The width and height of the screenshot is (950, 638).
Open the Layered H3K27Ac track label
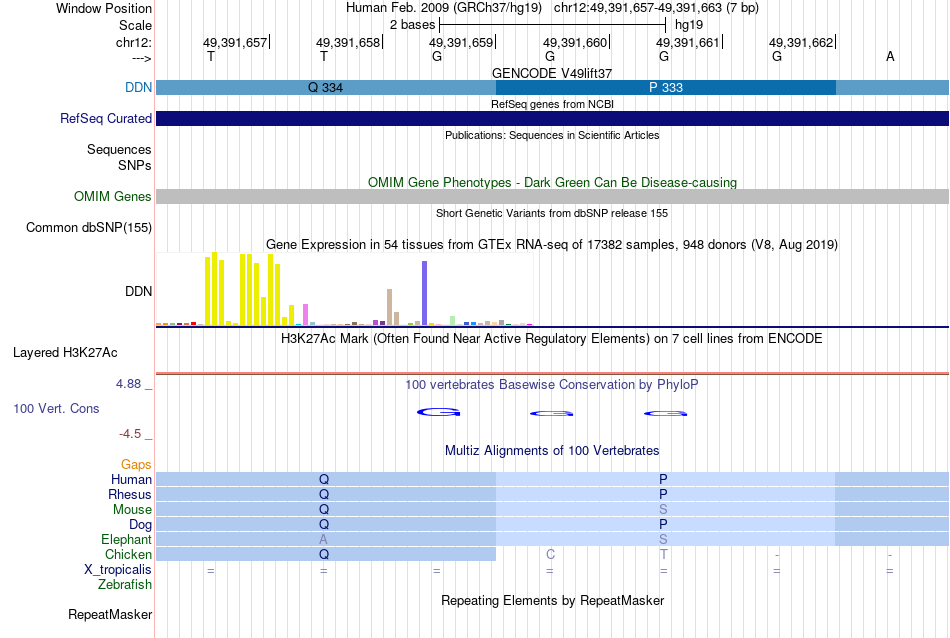[x=65, y=353]
